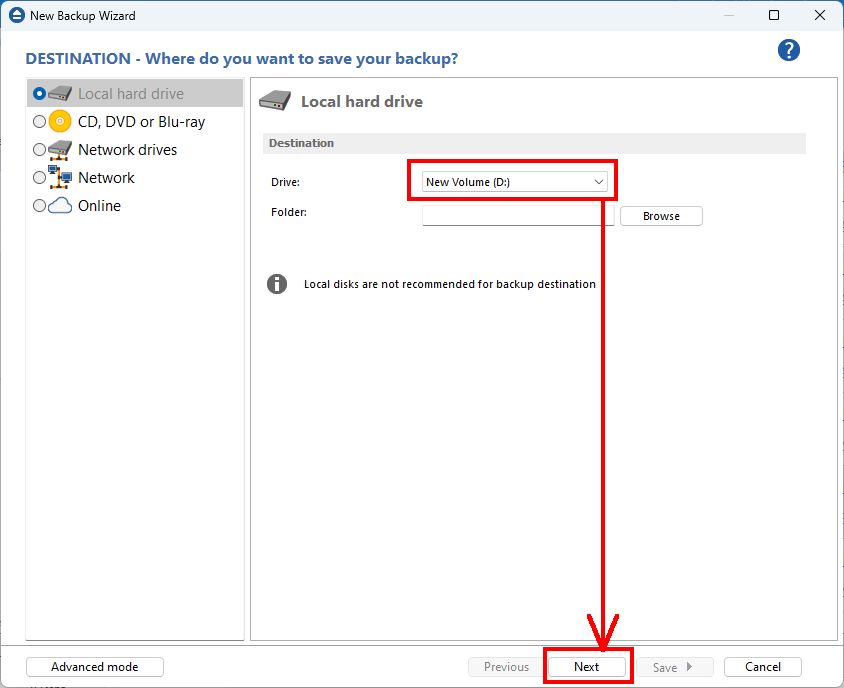The width and height of the screenshot is (844, 688).
Task: Pick the Network destination label
Action: pyautogui.click(x=106, y=178)
